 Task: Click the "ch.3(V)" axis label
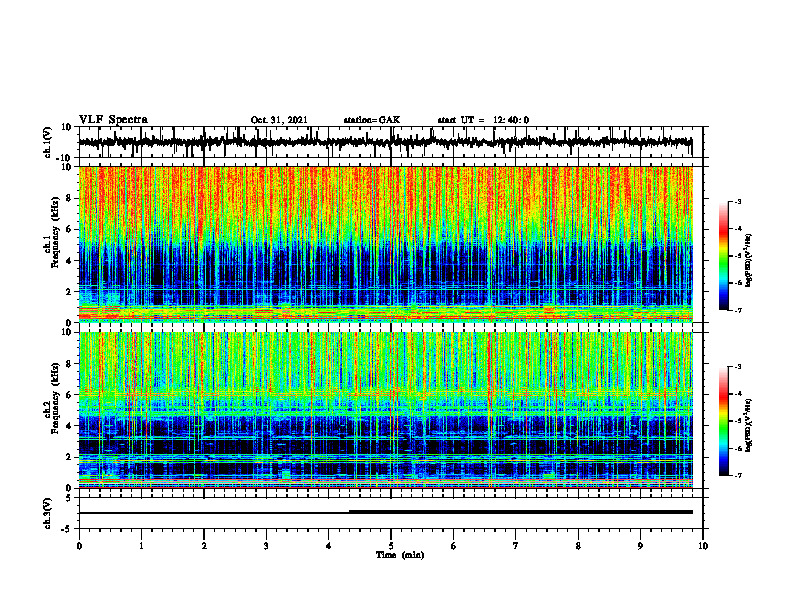tap(47, 513)
